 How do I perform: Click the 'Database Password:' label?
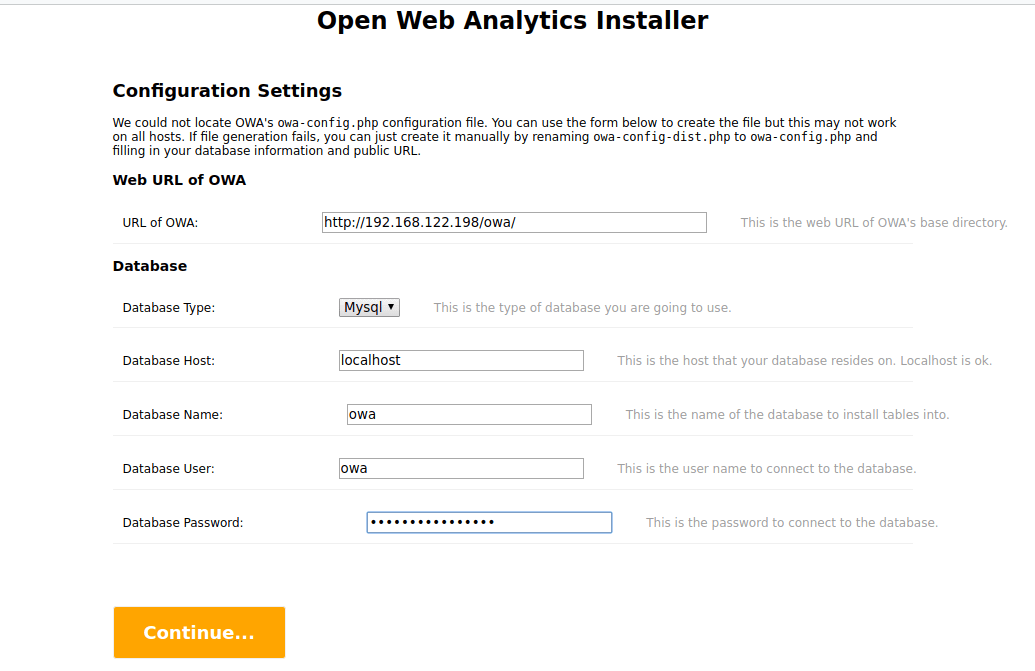183,523
